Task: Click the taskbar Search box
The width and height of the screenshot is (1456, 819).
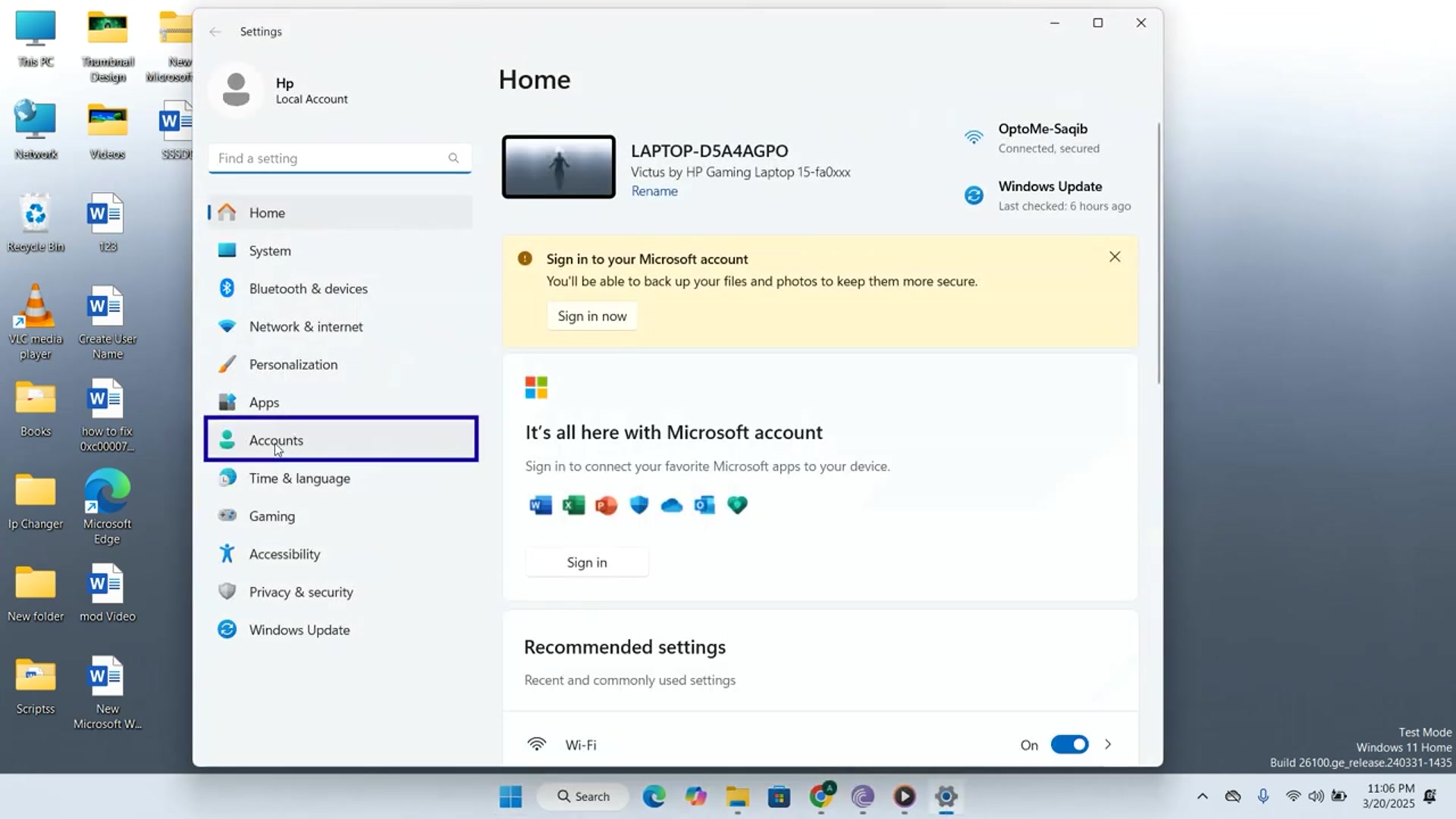Action: click(x=582, y=796)
